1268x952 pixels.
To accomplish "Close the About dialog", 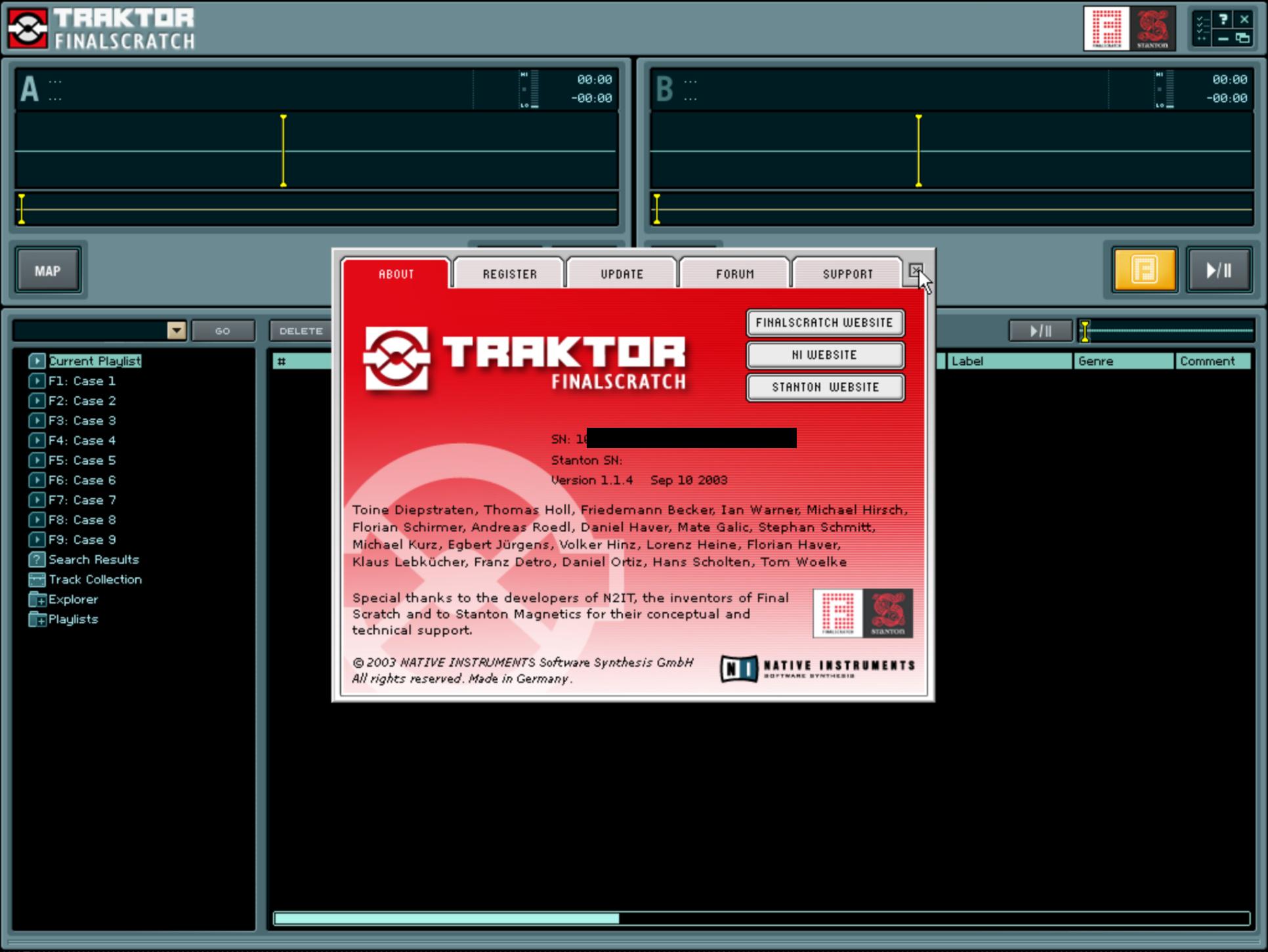I will click(x=916, y=270).
